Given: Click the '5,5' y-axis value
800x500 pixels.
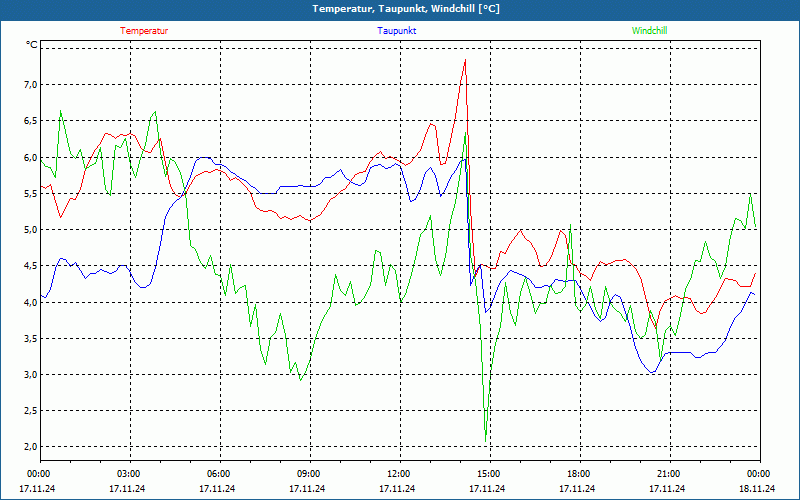Looking at the screenshot, I should tap(32, 193).
